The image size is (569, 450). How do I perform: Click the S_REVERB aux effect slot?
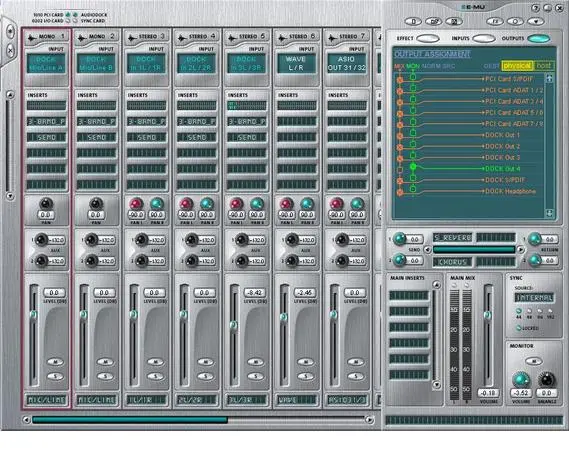[453, 238]
